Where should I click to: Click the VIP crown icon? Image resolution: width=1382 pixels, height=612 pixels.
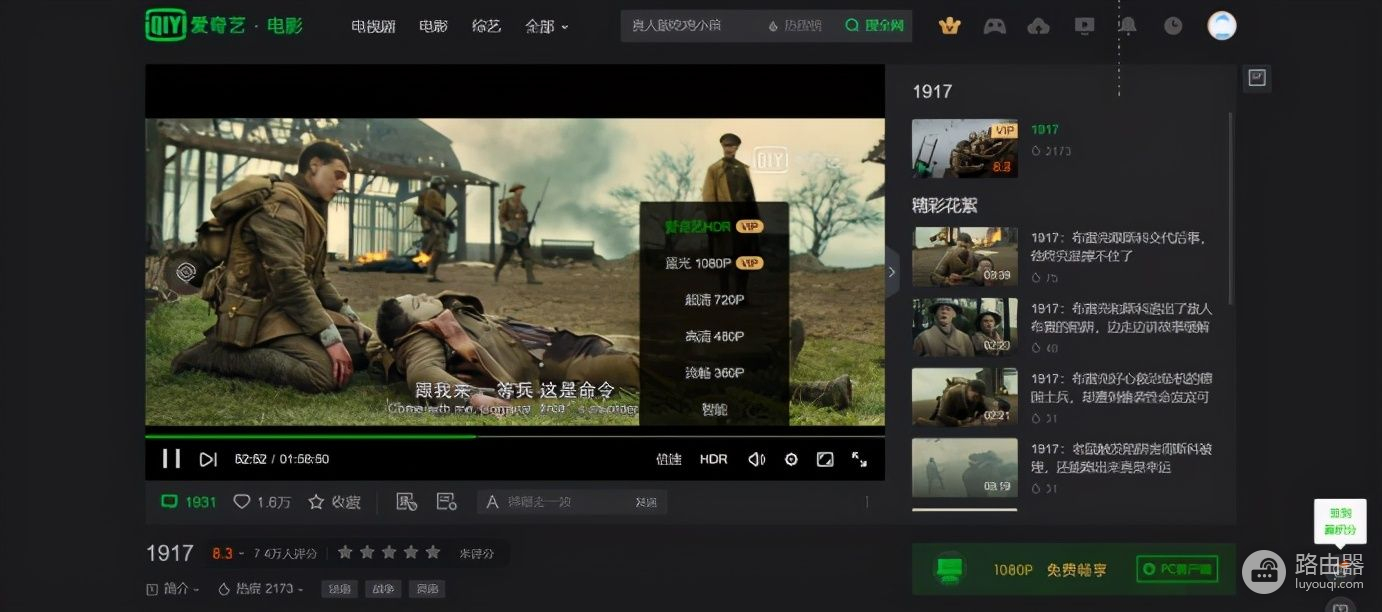click(x=949, y=26)
